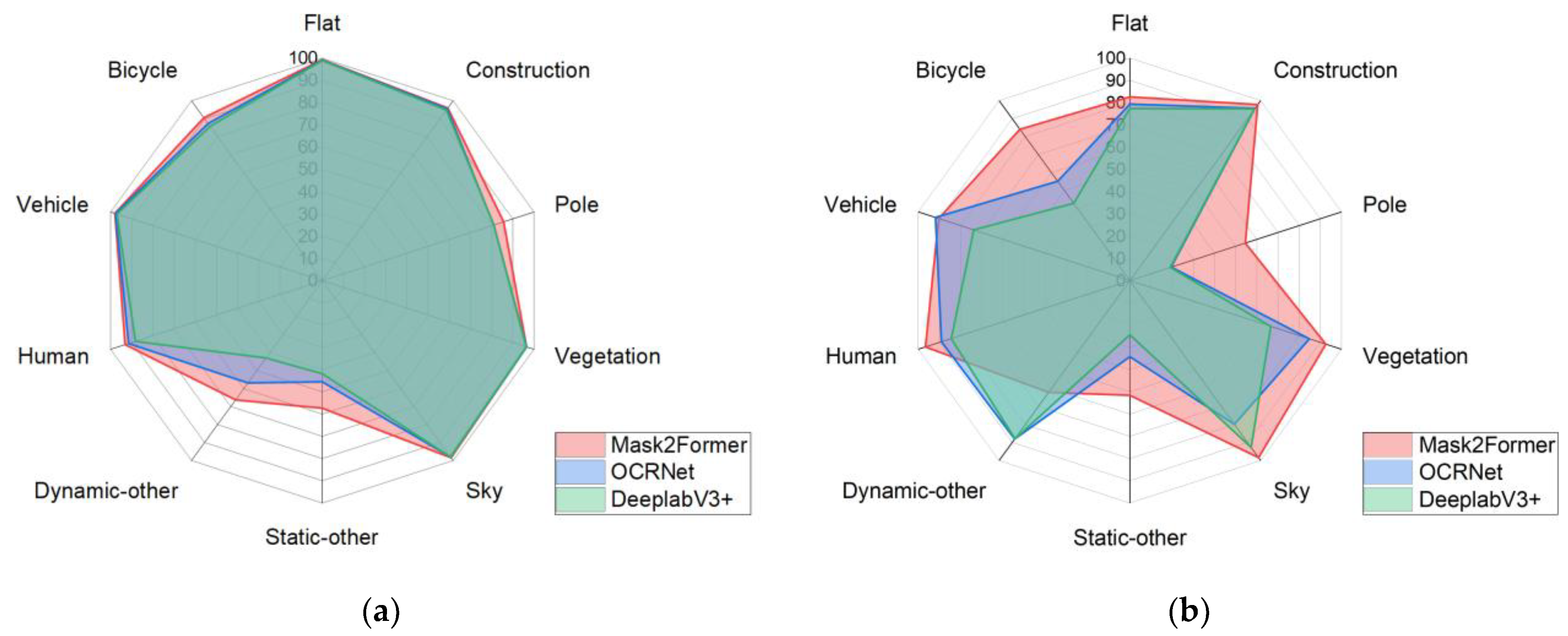
Task: Click the OCRNet blue swatch in chart (a) legend
Action: click(580, 472)
